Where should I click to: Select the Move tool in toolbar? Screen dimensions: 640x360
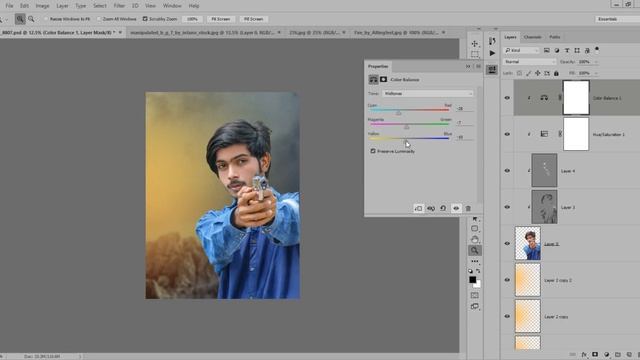click(474, 44)
